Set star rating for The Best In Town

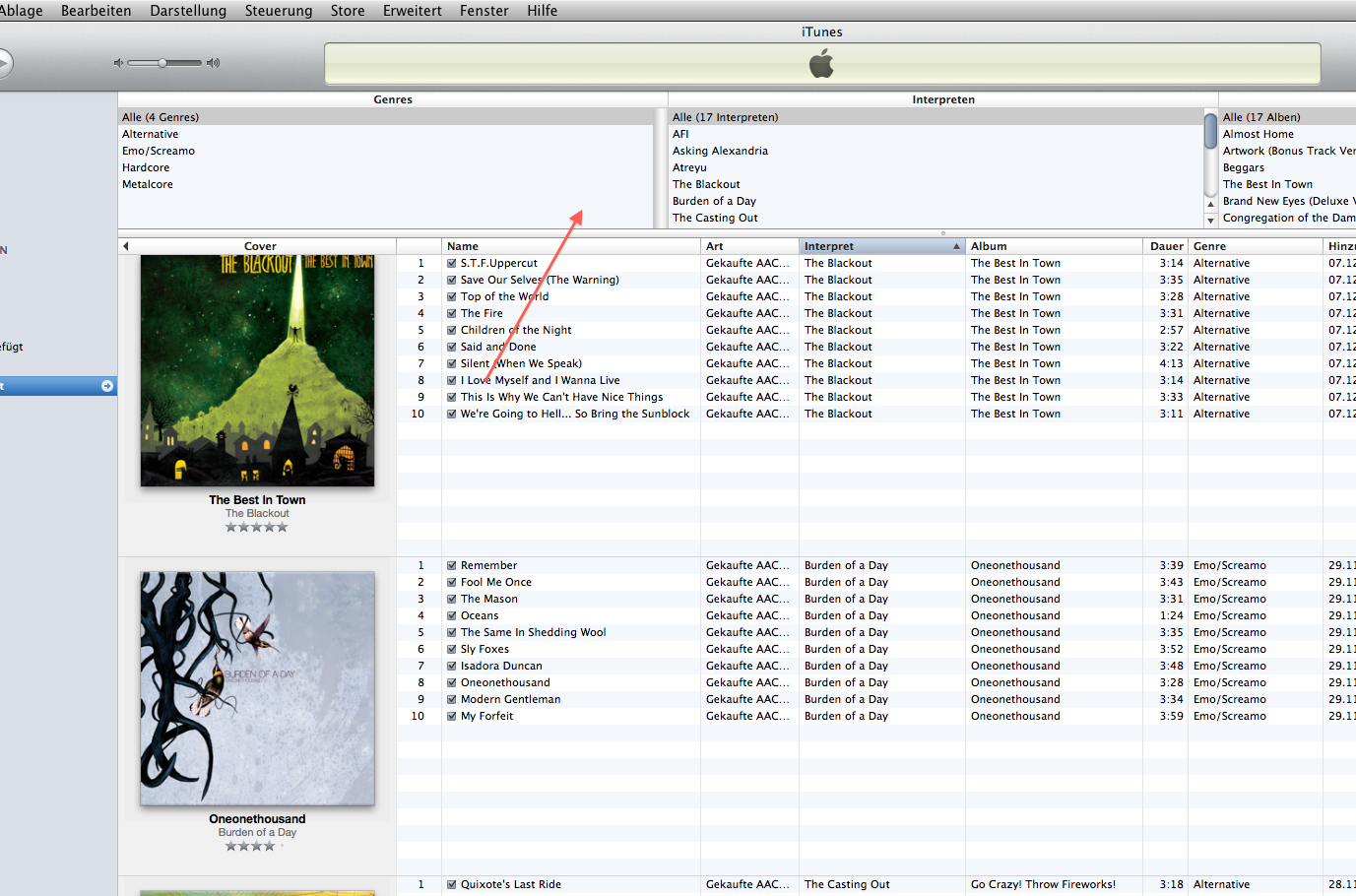coord(256,528)
